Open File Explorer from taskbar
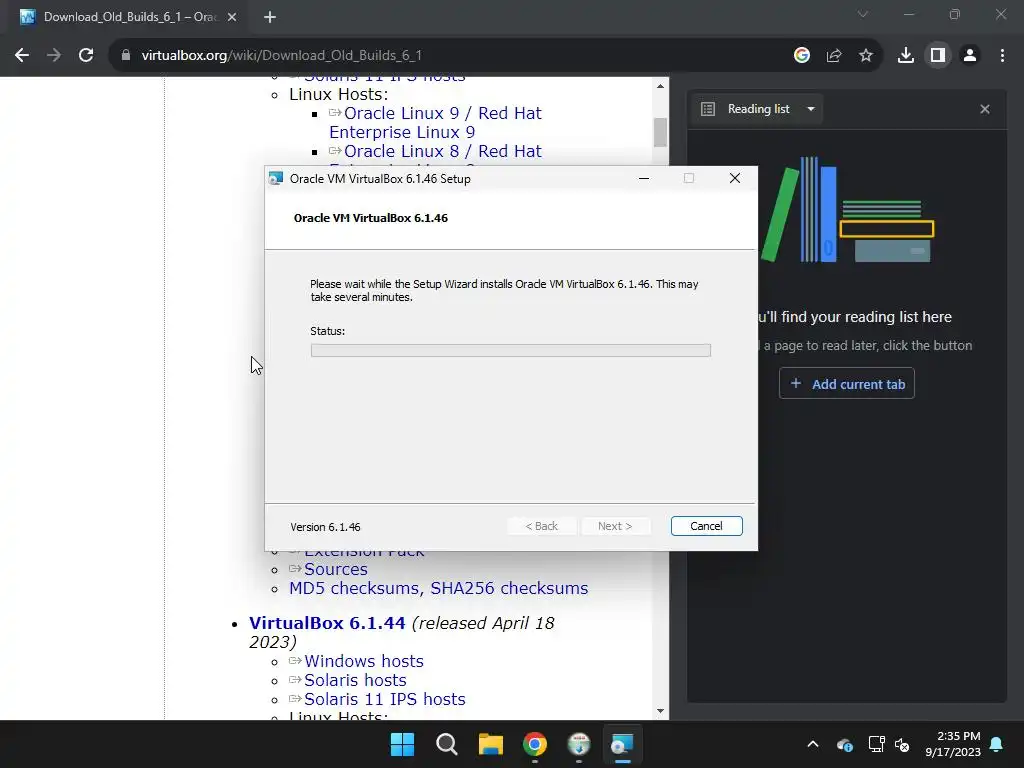 pyautogui.click(x=491, y=744)
